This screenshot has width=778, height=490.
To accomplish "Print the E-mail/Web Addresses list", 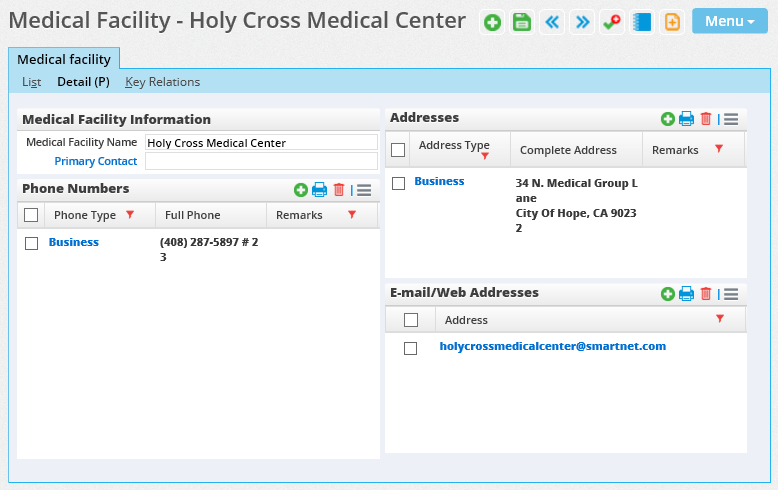I will [x=687, y=294].
